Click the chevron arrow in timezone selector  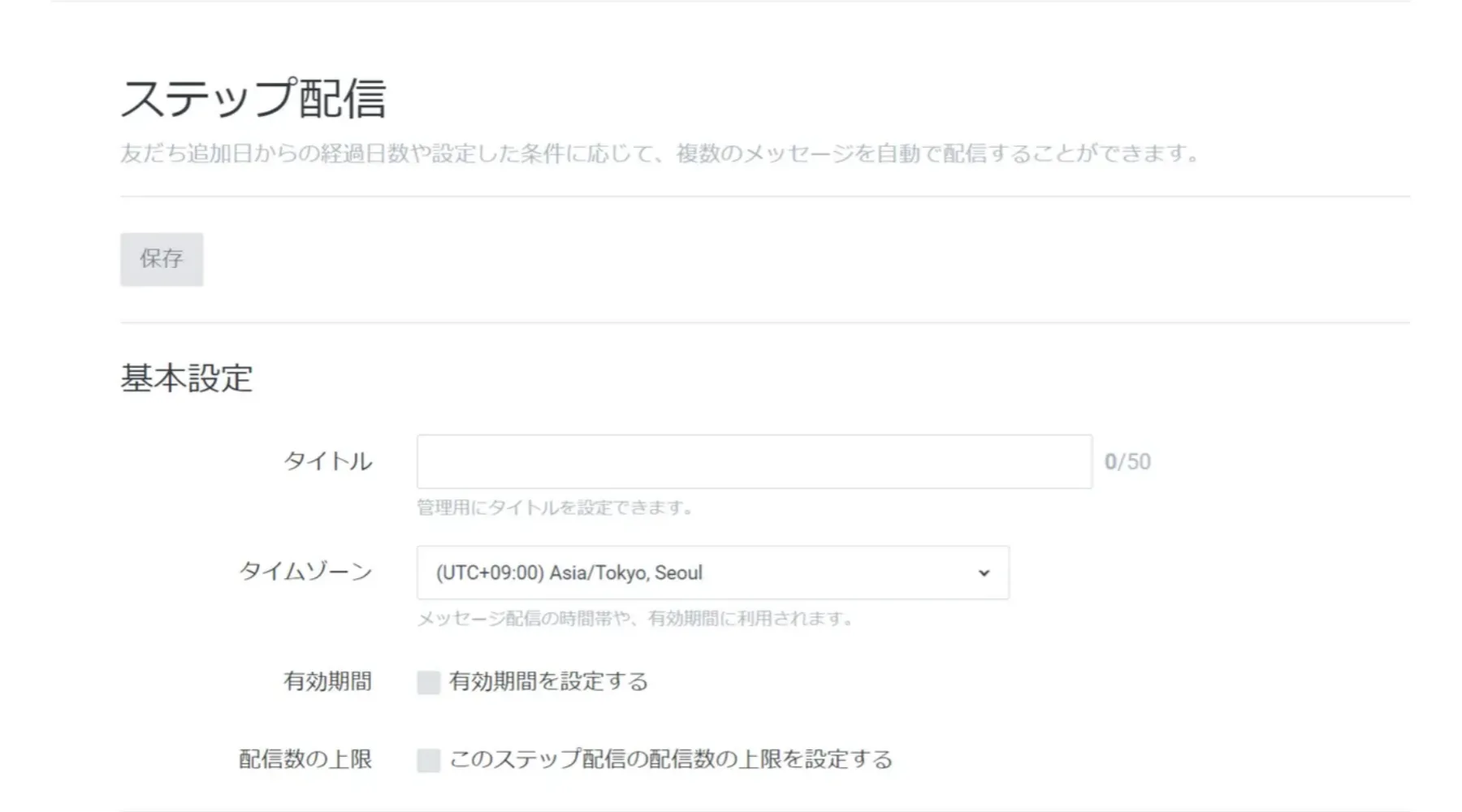click(x=984, y=573)
